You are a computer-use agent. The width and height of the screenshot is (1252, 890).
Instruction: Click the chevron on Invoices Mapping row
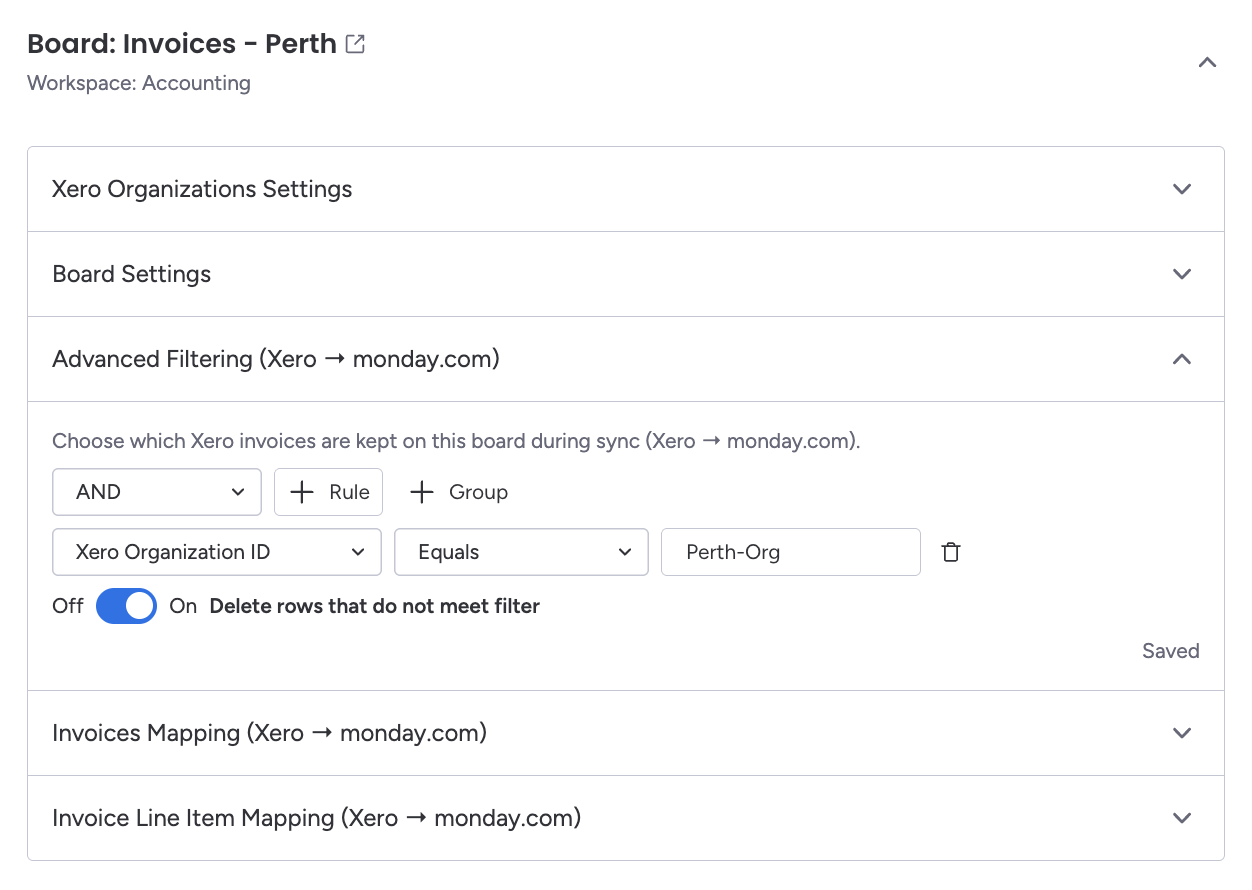(x=1182, y=733)
